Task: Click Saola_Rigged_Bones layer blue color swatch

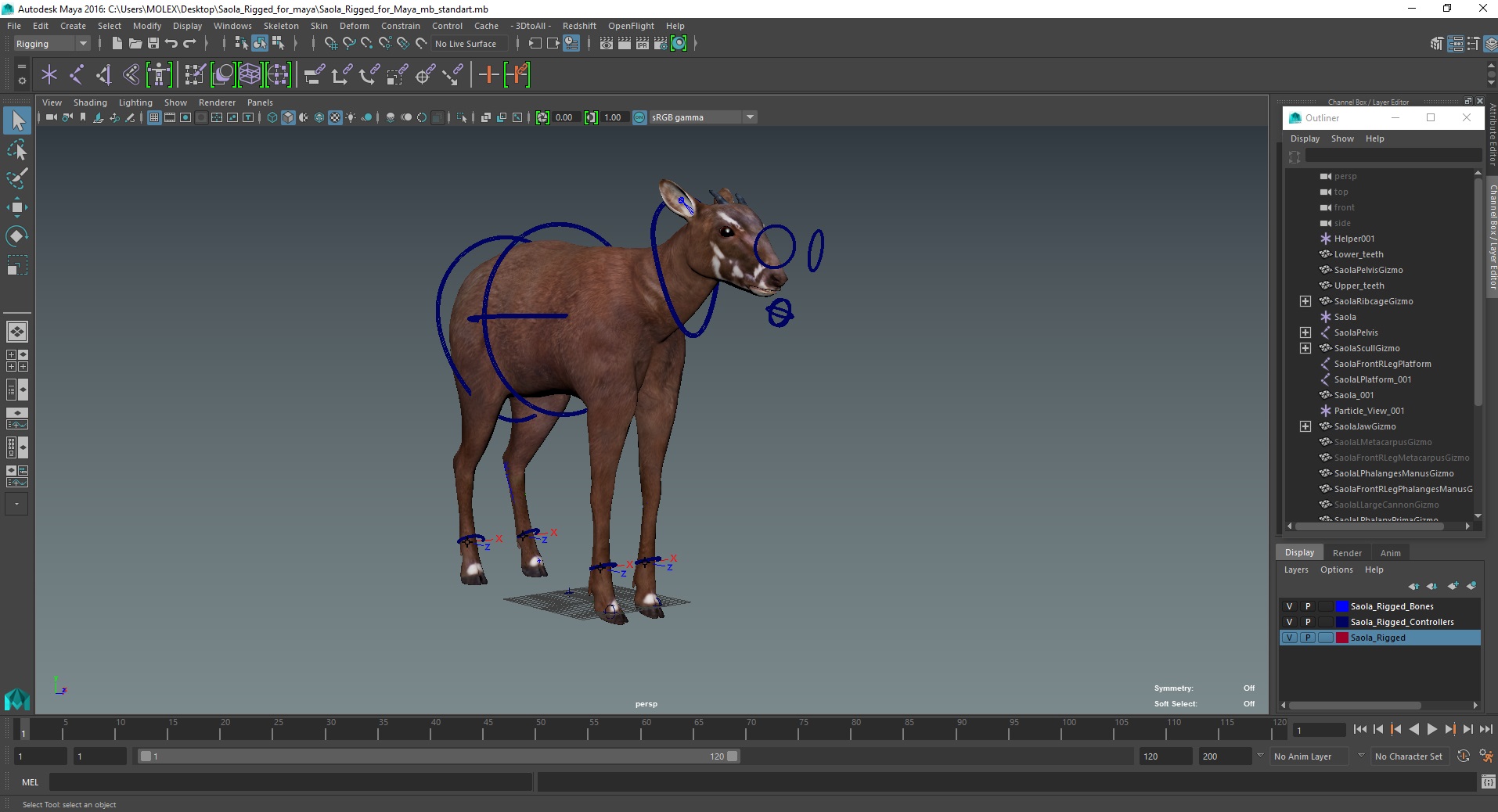Action: (x=1341, y=606)
